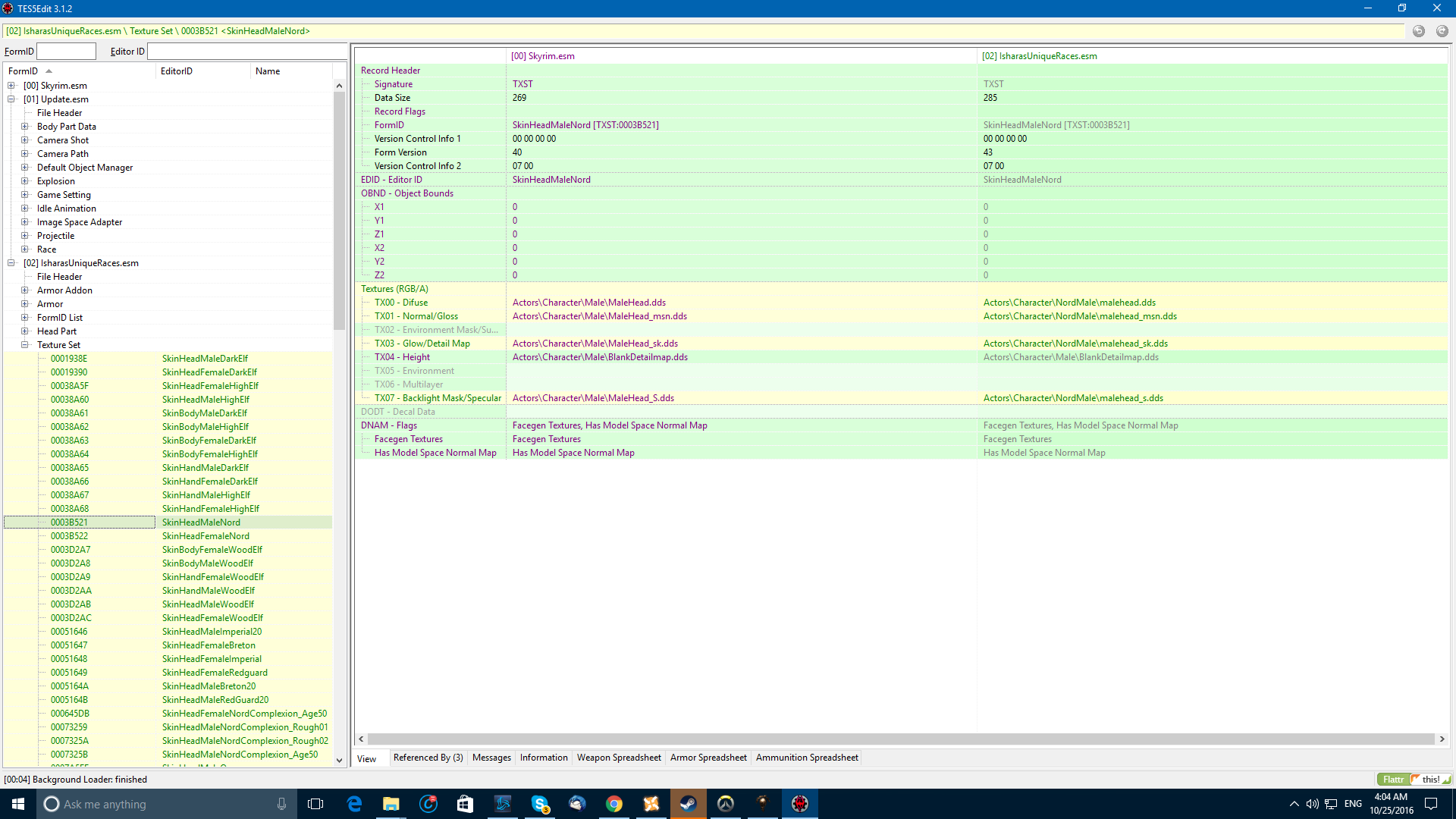
Task: Switch to the Referenced By (3) tab
Action: pos(428,758)
